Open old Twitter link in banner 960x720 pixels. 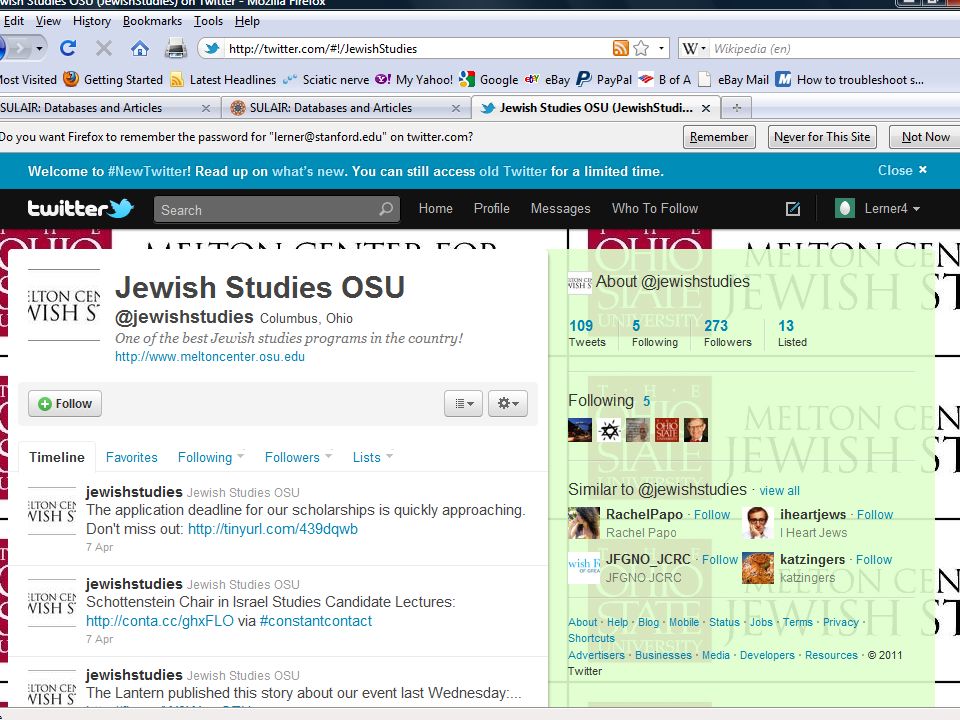tap(513, 171)
